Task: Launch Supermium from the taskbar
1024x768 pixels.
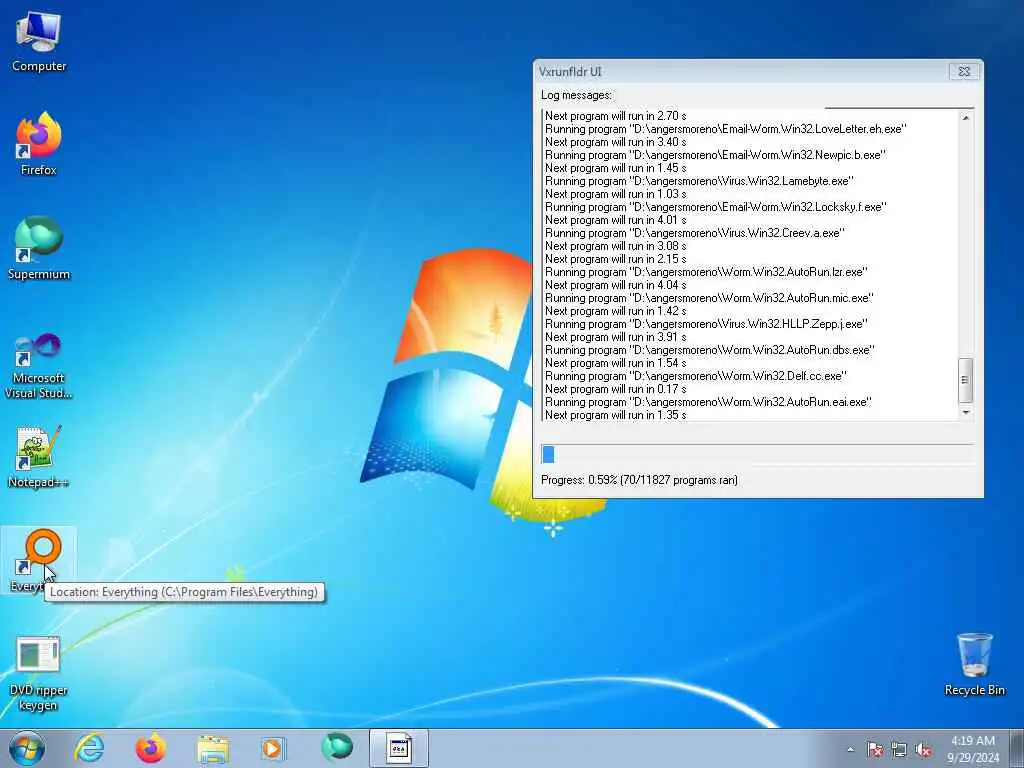Action: coord(336,748)
